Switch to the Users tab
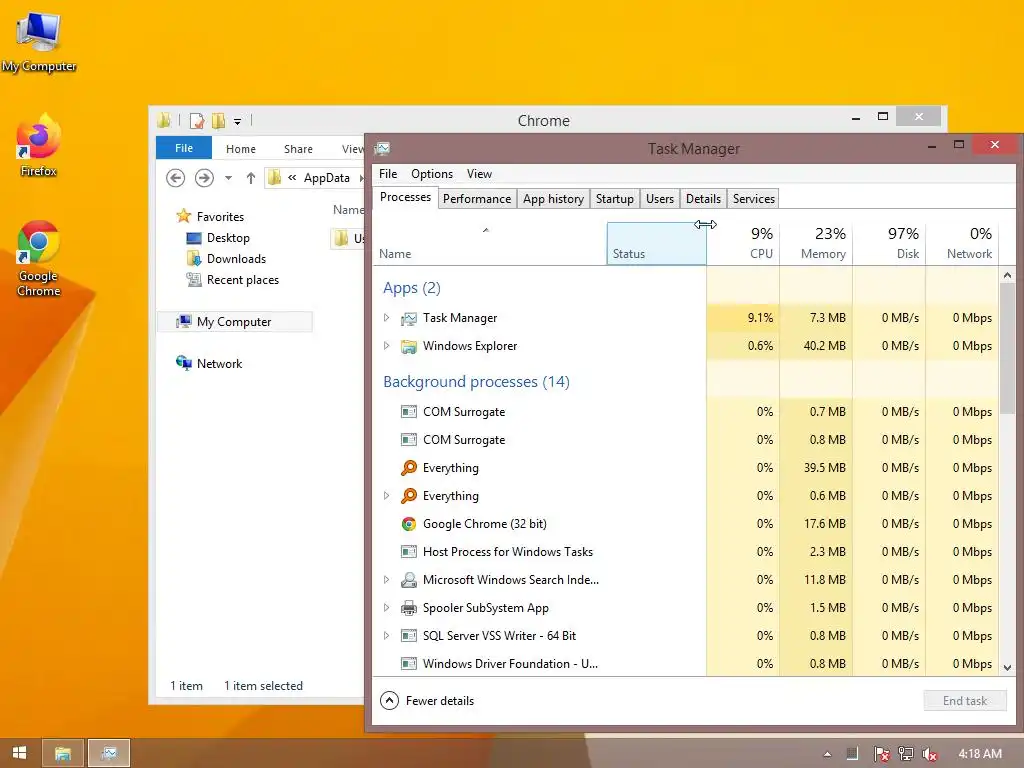This screenshot has width=1024, height=768. click(660, 199)
